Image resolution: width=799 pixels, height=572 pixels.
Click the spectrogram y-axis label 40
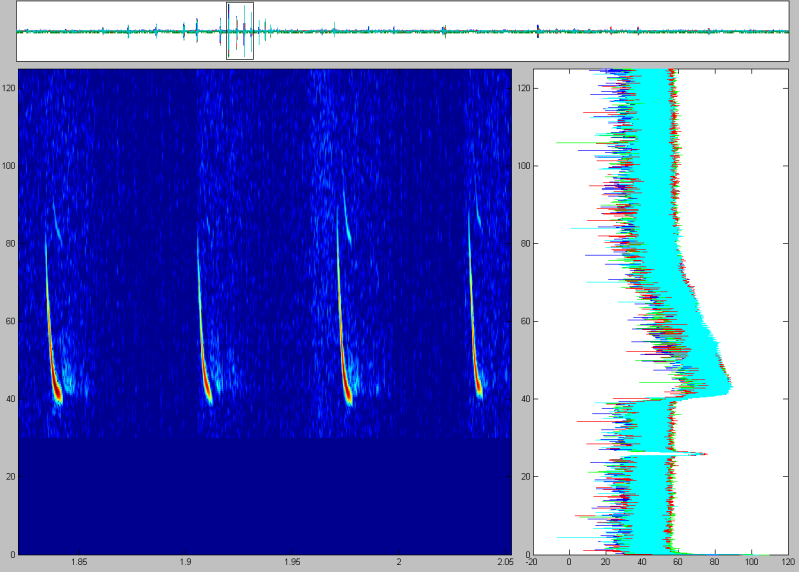point(10,399)
